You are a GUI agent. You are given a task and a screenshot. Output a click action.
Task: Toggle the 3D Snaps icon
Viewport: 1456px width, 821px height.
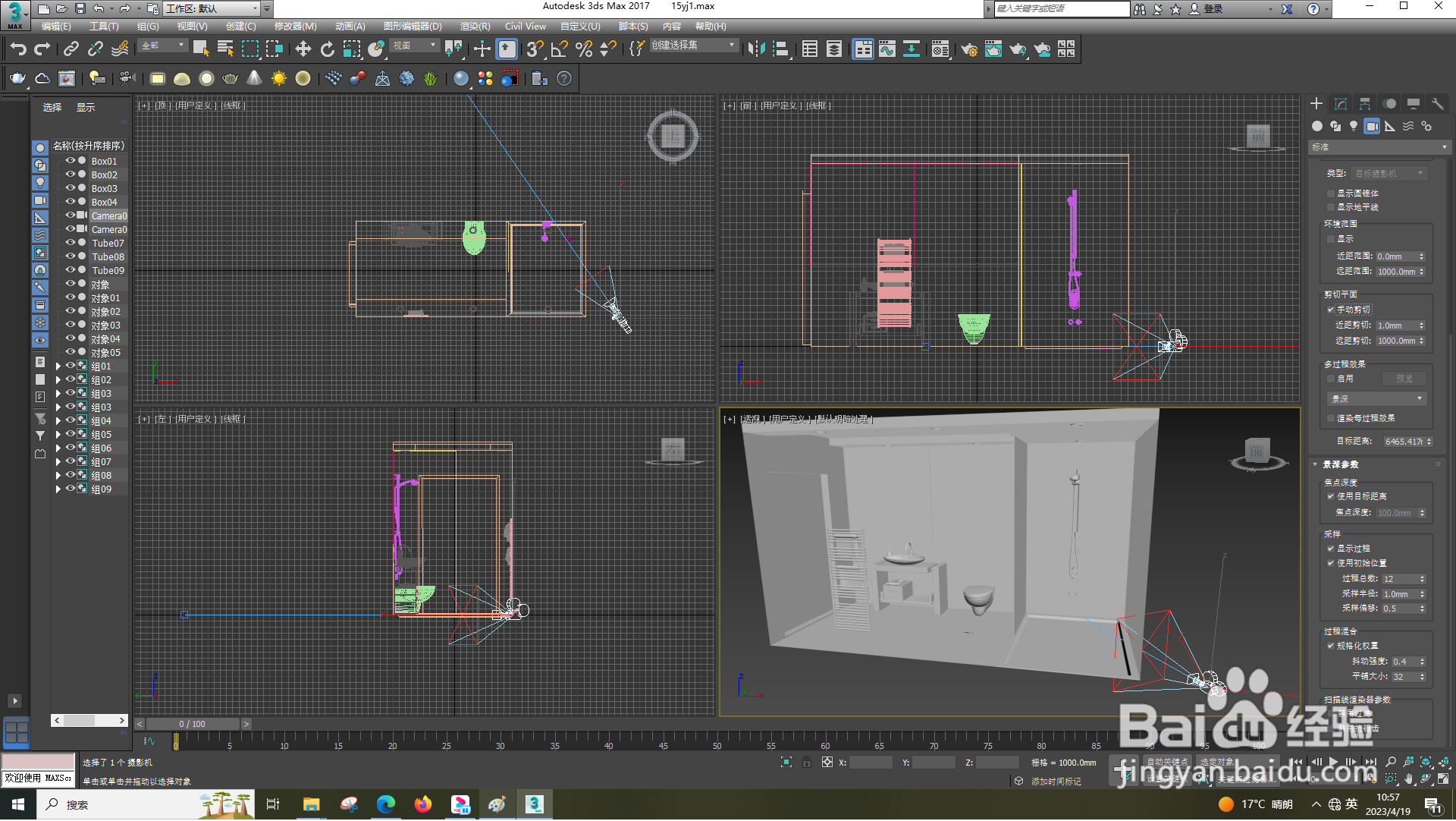pyautogui.click(x=534, y=50)
